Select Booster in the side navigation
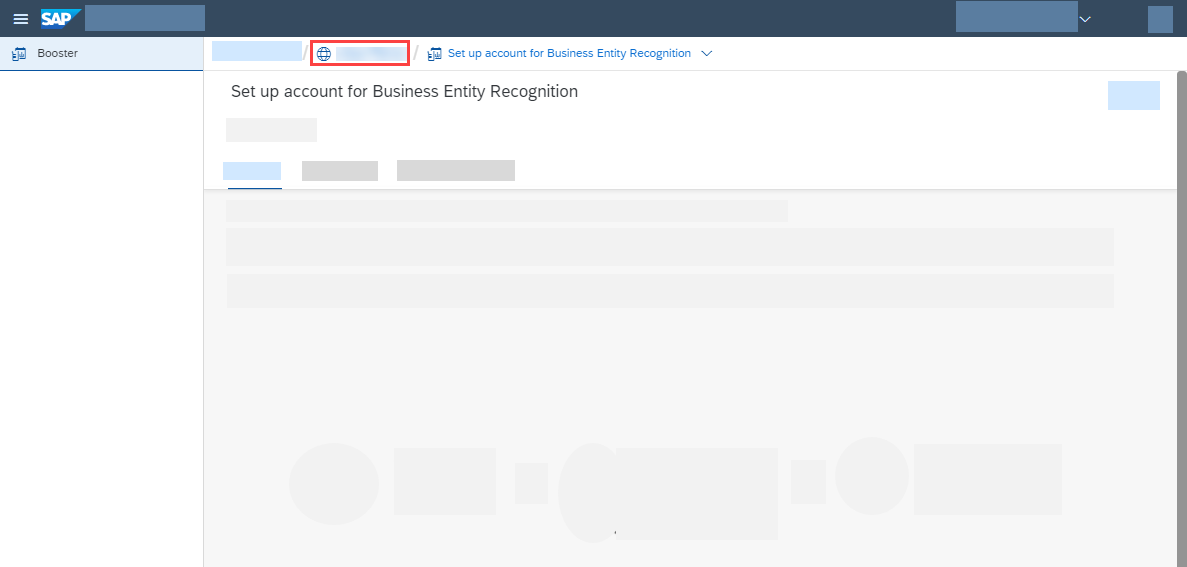The height and width of the screenshot is (567, 1187). coord(101,54)
